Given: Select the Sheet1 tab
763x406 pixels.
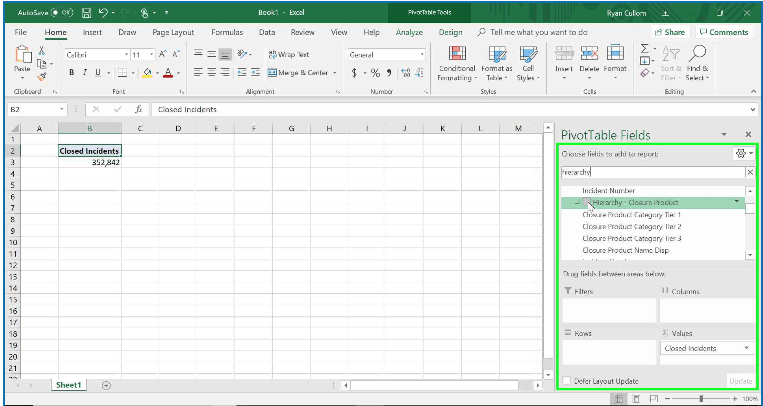Looking at the screenshot, I should [68, 385].
